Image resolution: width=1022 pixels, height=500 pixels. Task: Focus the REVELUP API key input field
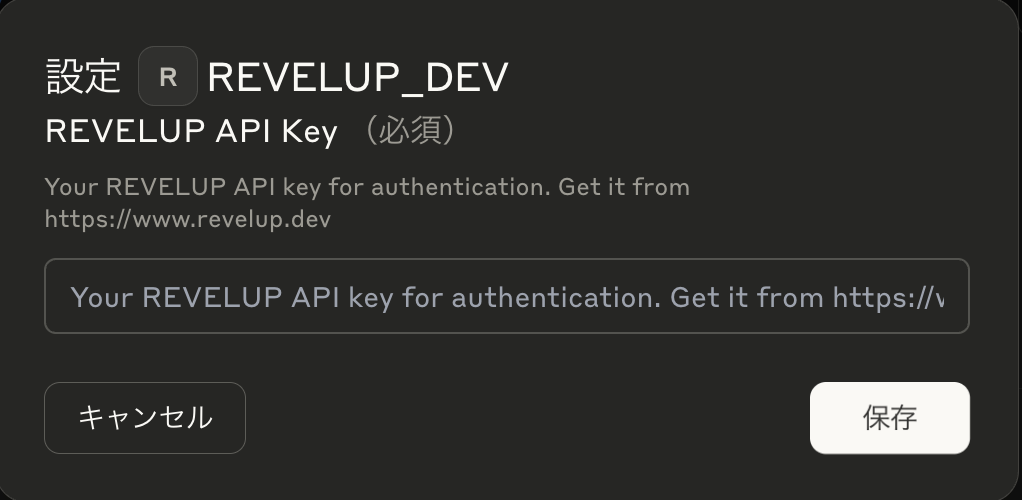pos(506,296)
